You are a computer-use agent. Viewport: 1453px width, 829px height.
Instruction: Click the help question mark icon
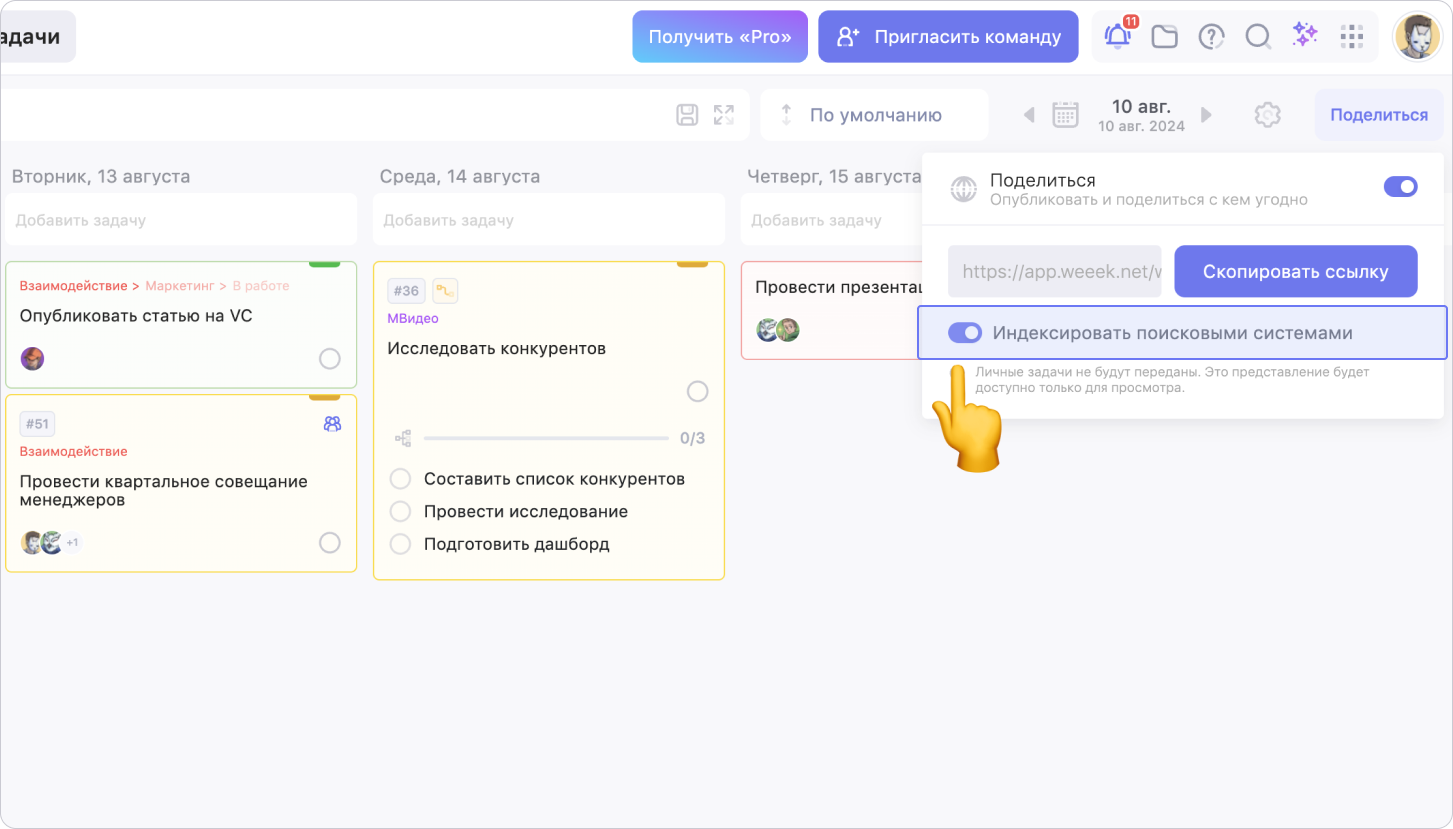click(1211, 37)
